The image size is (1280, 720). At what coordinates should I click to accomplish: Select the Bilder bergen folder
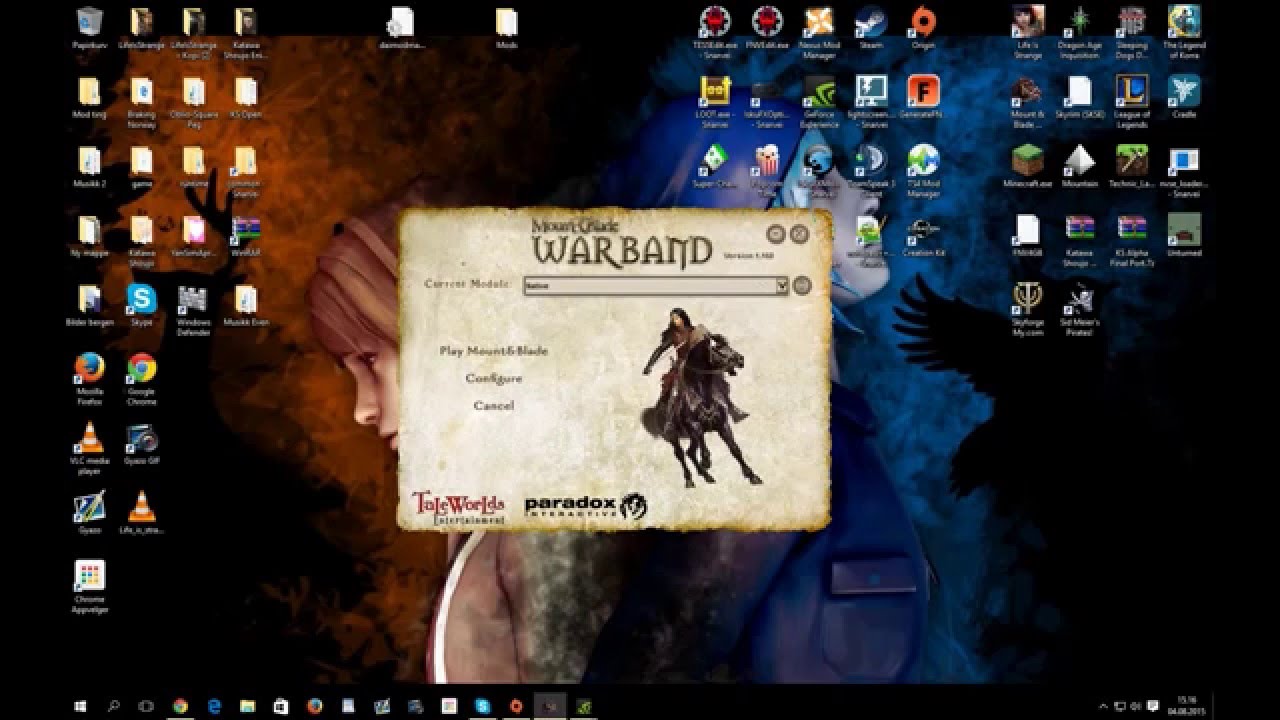click(x=89, y=305)
